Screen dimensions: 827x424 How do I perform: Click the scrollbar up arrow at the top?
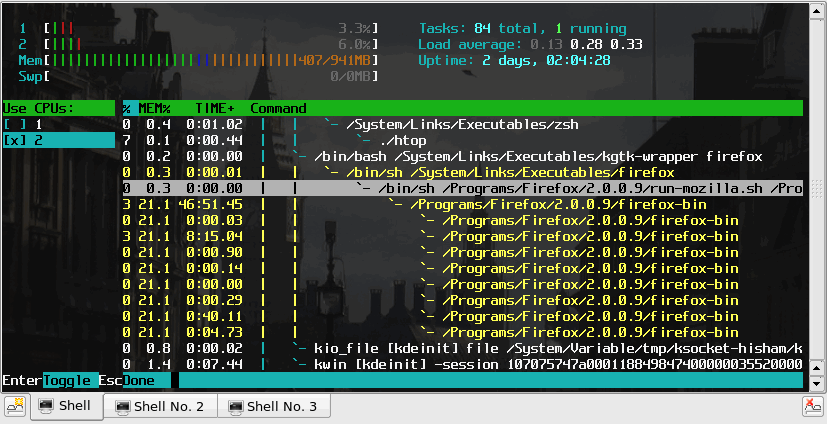[x=816, y=9]
